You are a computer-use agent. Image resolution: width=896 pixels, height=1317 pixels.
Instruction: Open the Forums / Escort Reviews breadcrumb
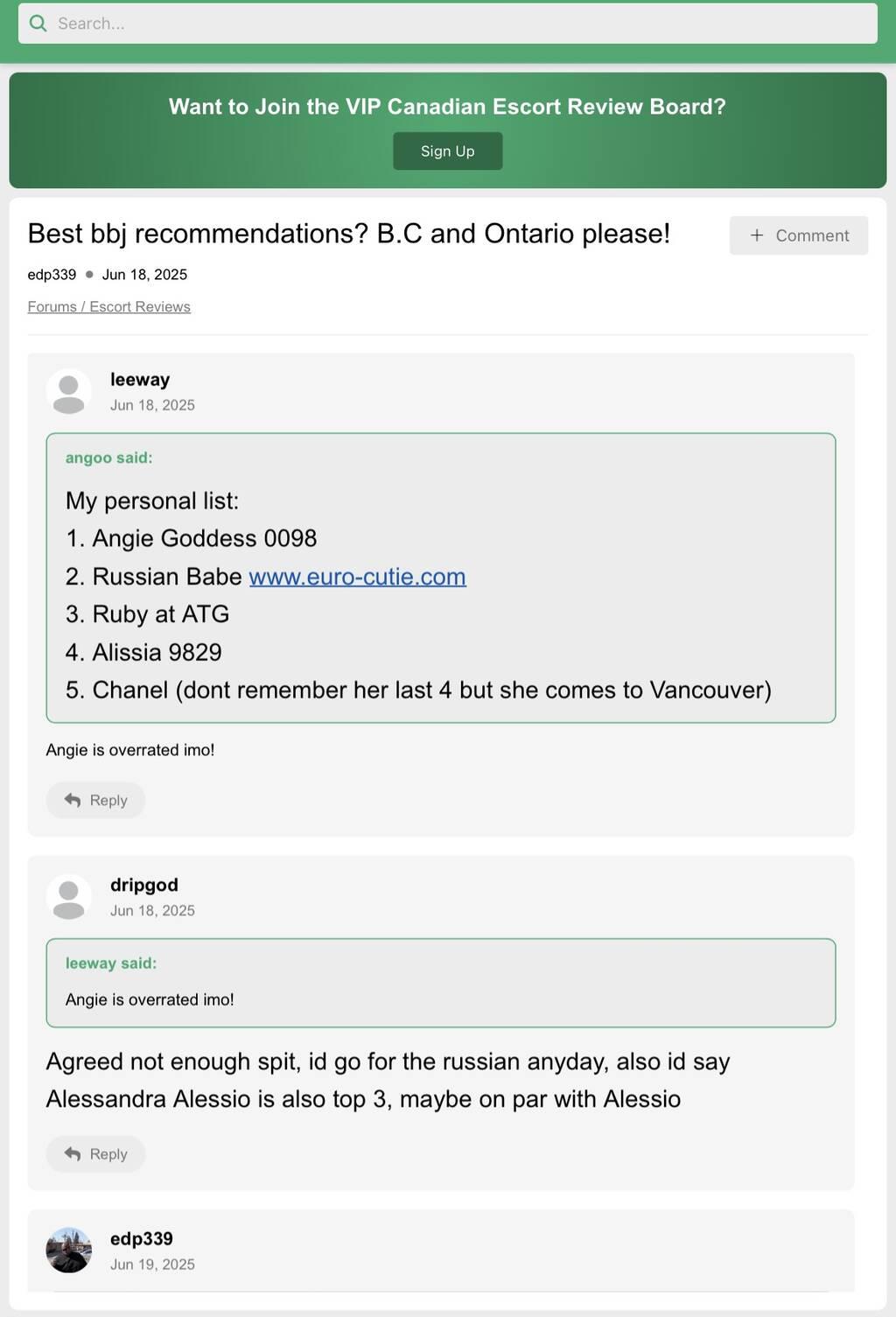pyautogui.click(x=108, y=306)
